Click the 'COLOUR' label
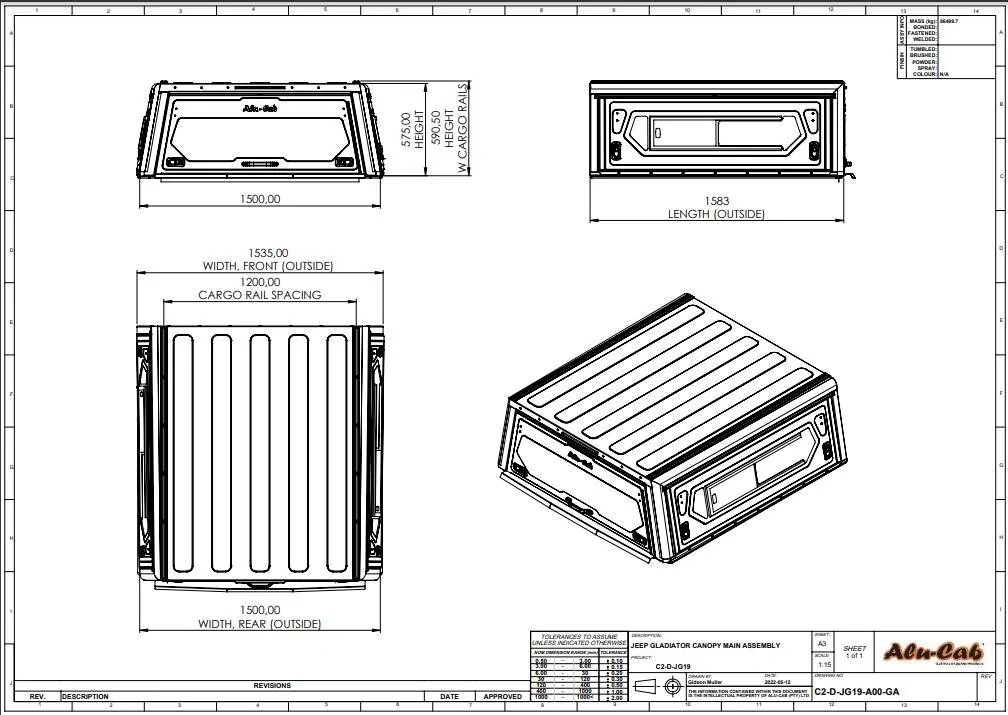Viewport: 1008px width, 715px height. pos(924,74)
